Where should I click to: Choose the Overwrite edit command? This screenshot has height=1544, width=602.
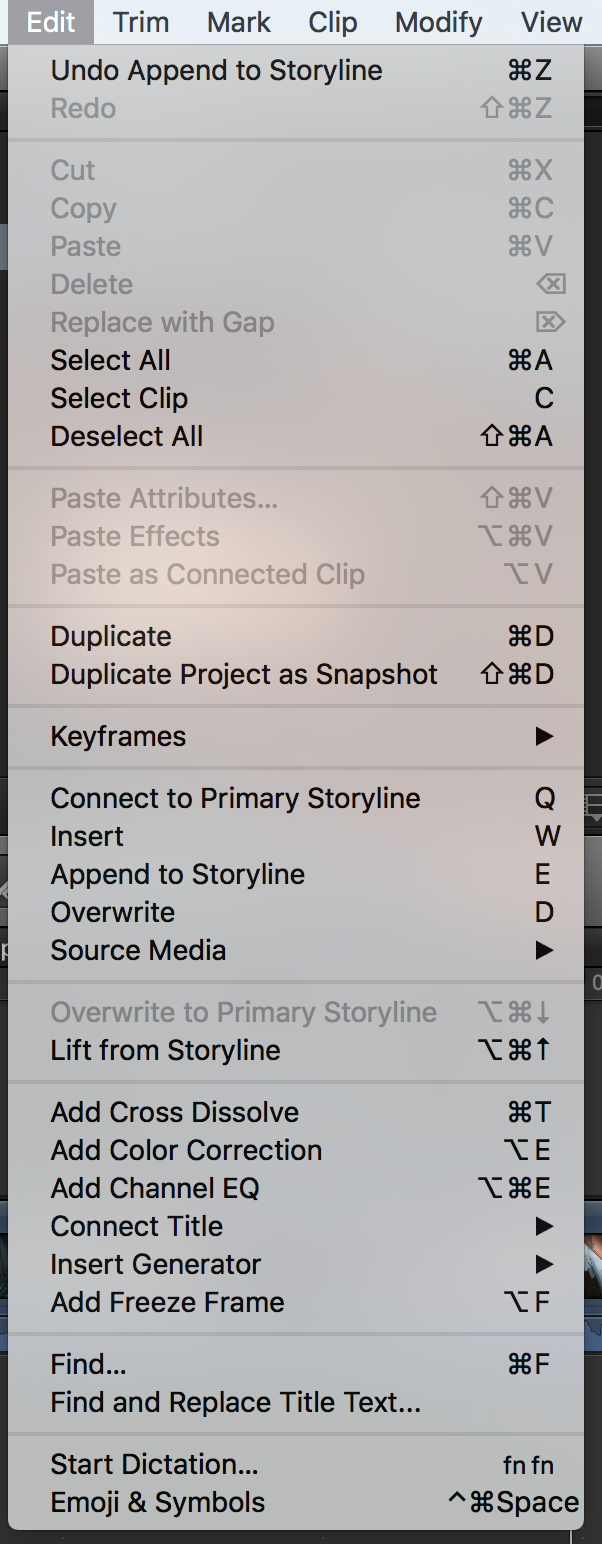296,913
